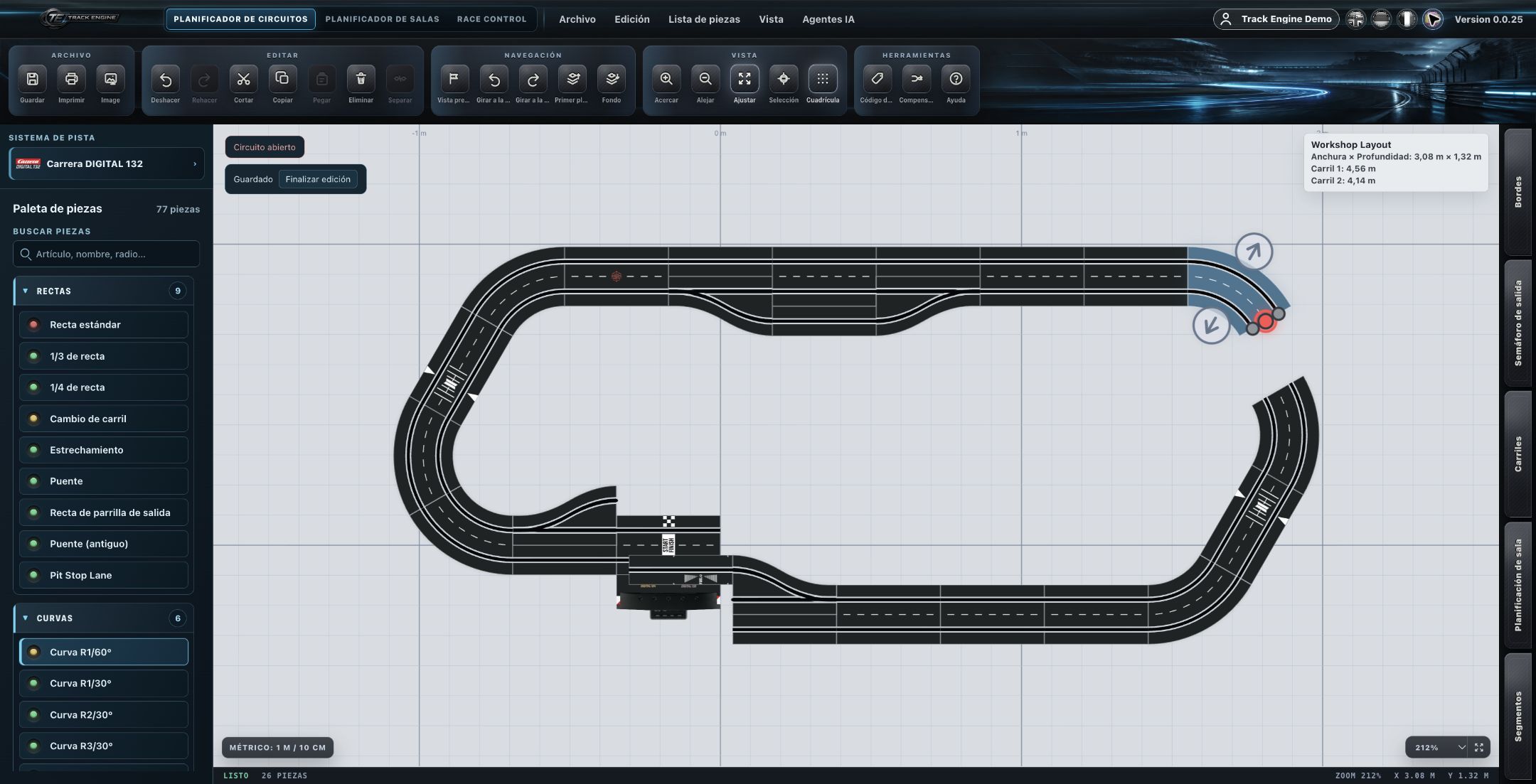Screen dimensions: 1536x784
Task: Select Curva R2/30° piece
Action: 104,714
